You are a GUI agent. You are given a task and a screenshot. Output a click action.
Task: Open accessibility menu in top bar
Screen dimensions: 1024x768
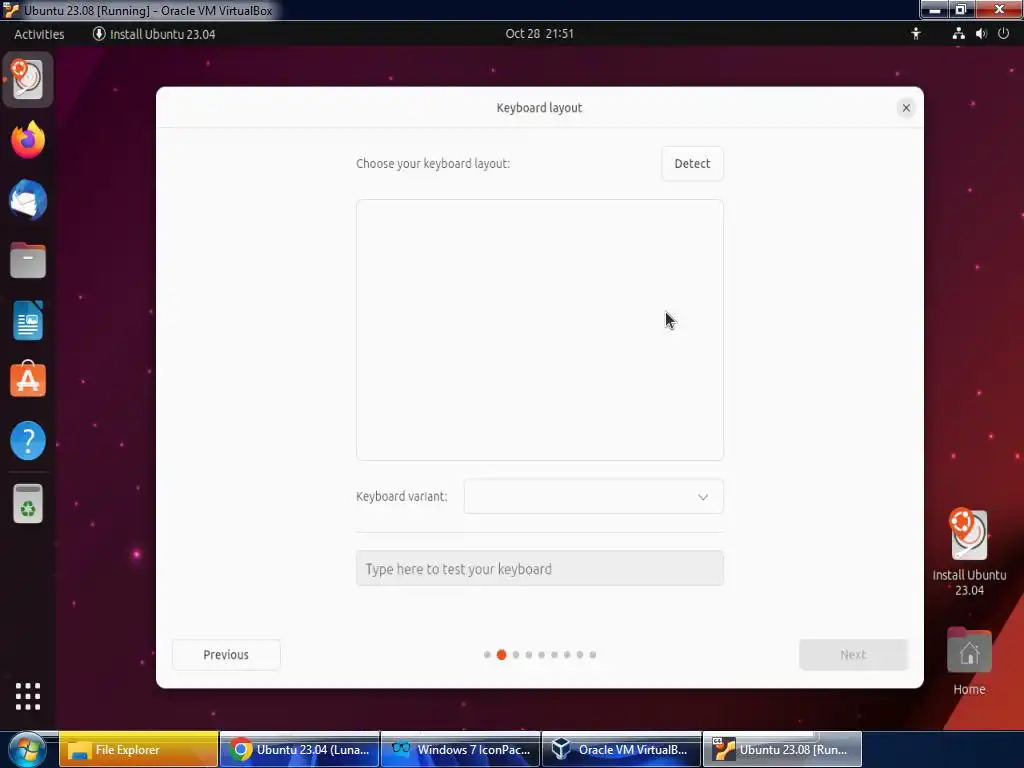916,34
